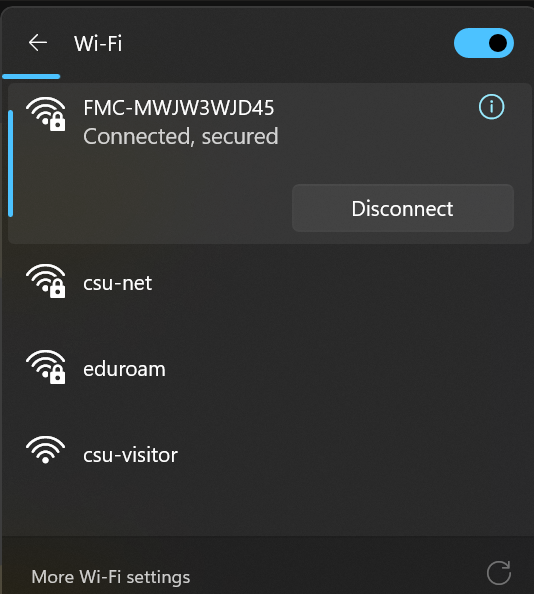The width and height of the screenshot is (534, 594).
Task: Refresh the network list icon
Action: tap(499, 573)
